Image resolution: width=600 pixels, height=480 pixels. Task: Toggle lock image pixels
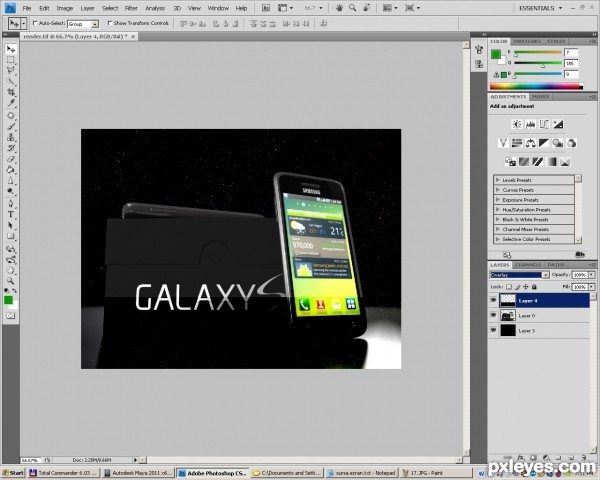tap(517, 287)
